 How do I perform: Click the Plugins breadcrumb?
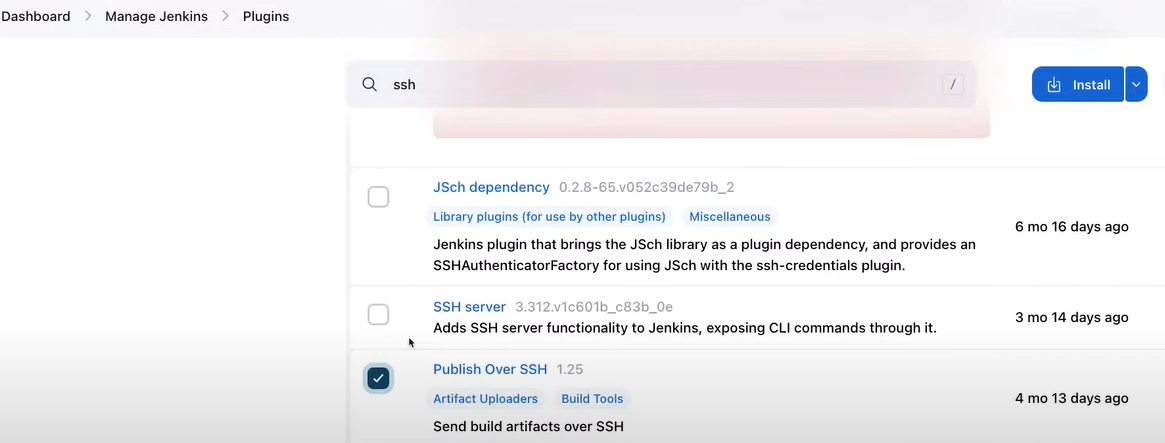(266, 16)
